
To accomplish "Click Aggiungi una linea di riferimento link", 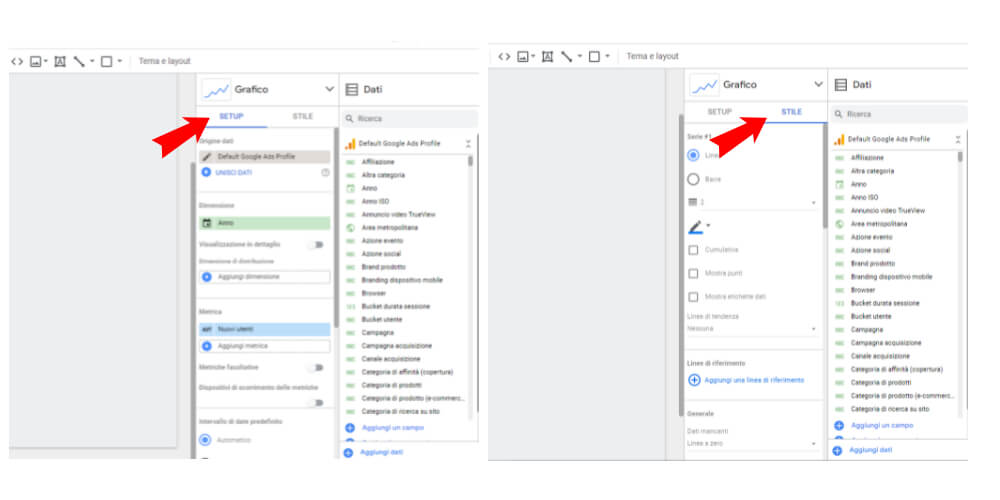I will (754, 380).
